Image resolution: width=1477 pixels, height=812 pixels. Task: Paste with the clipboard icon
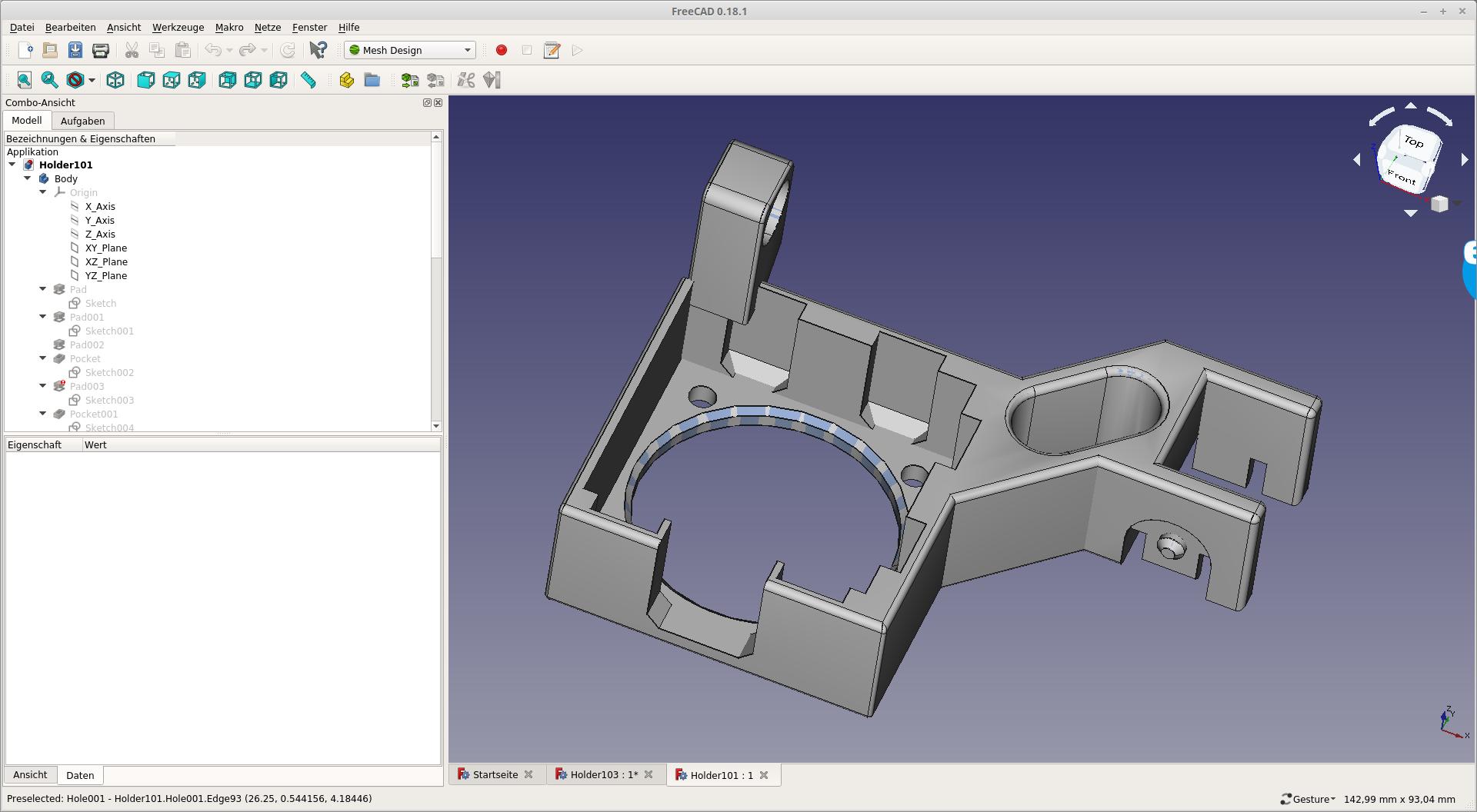(182, 50)
